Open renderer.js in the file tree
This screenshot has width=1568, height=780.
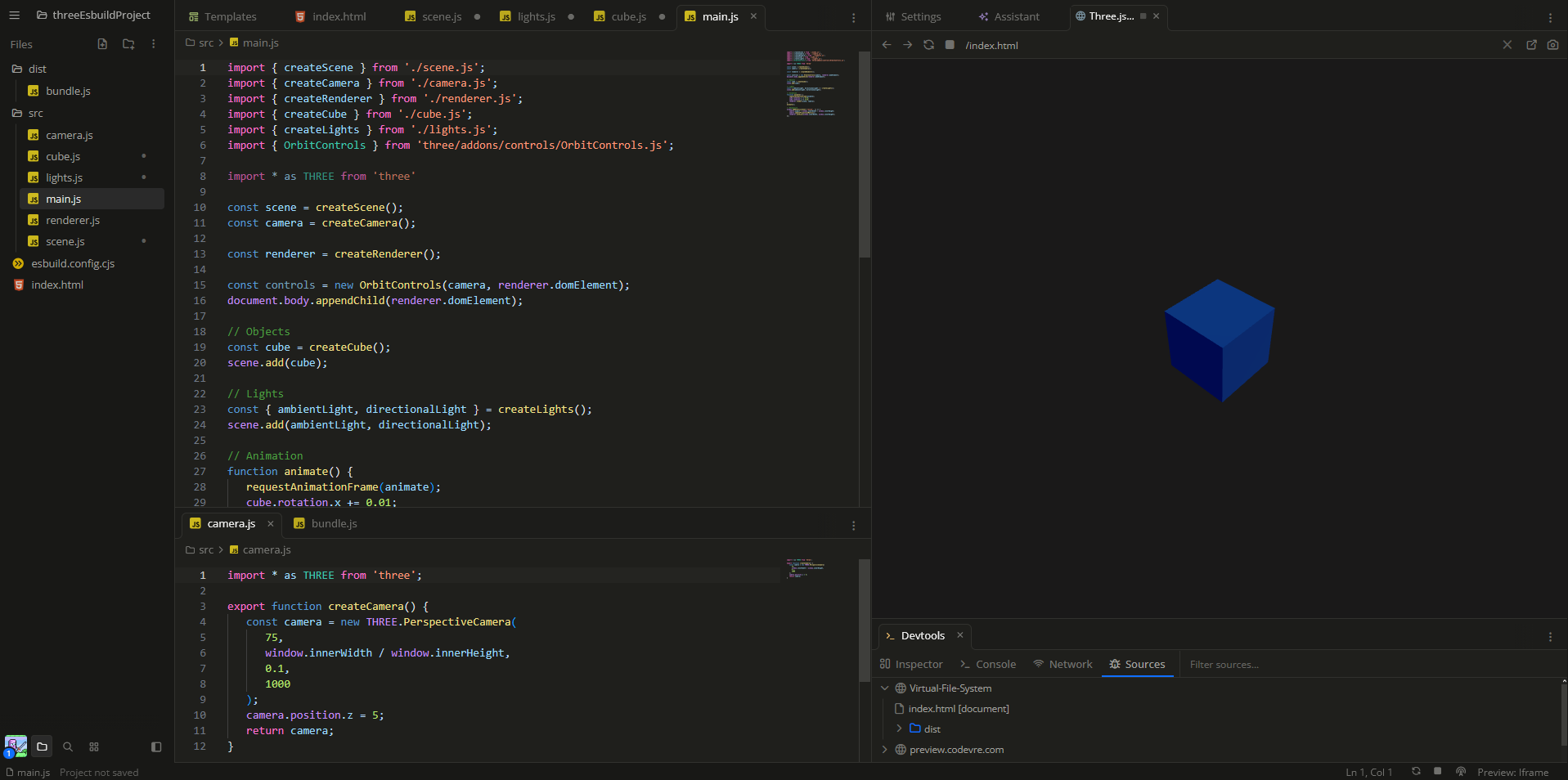click(x=73, y=221)
